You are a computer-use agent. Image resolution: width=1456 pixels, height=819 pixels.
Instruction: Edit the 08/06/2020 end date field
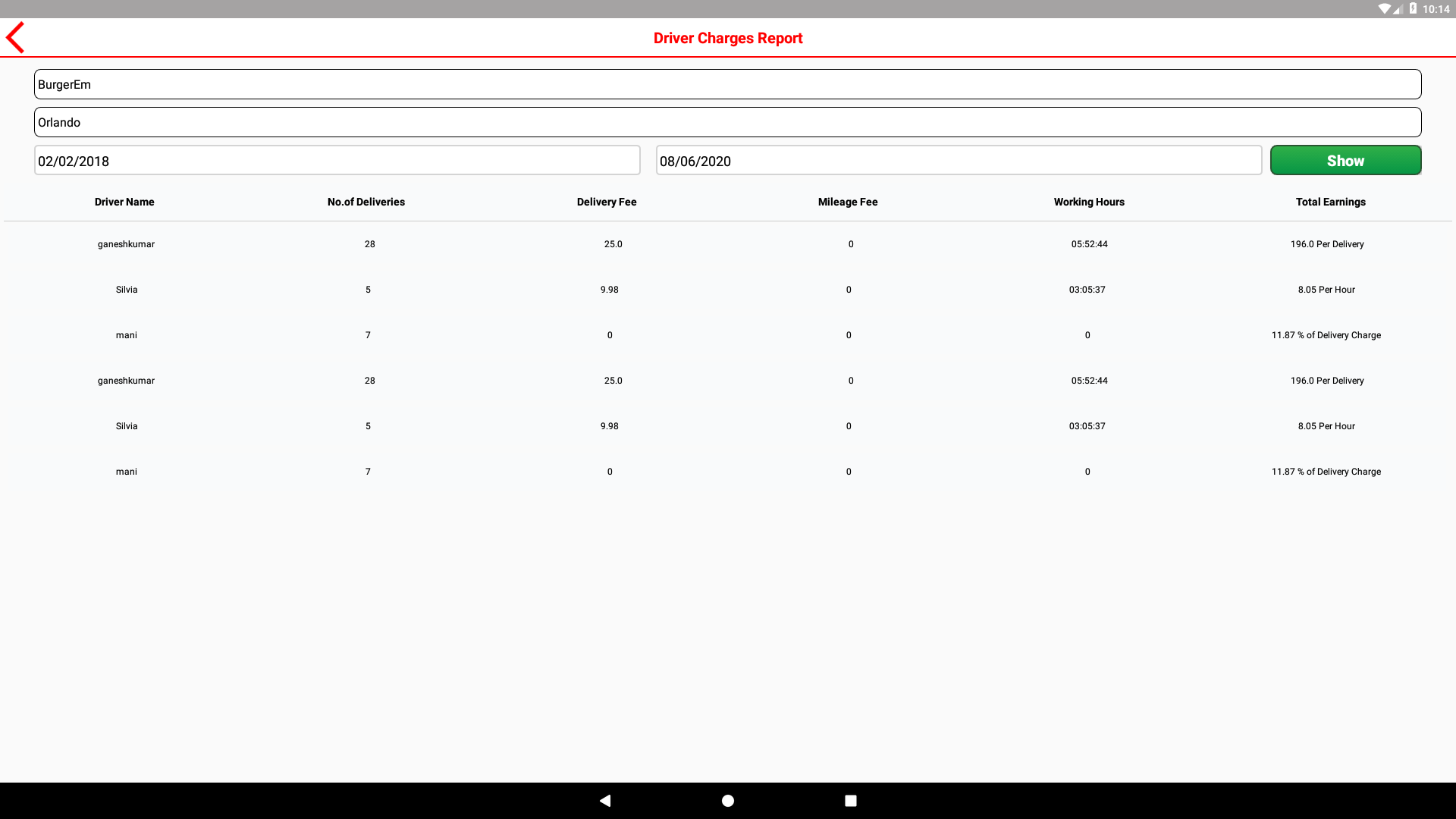click(958, 161)
